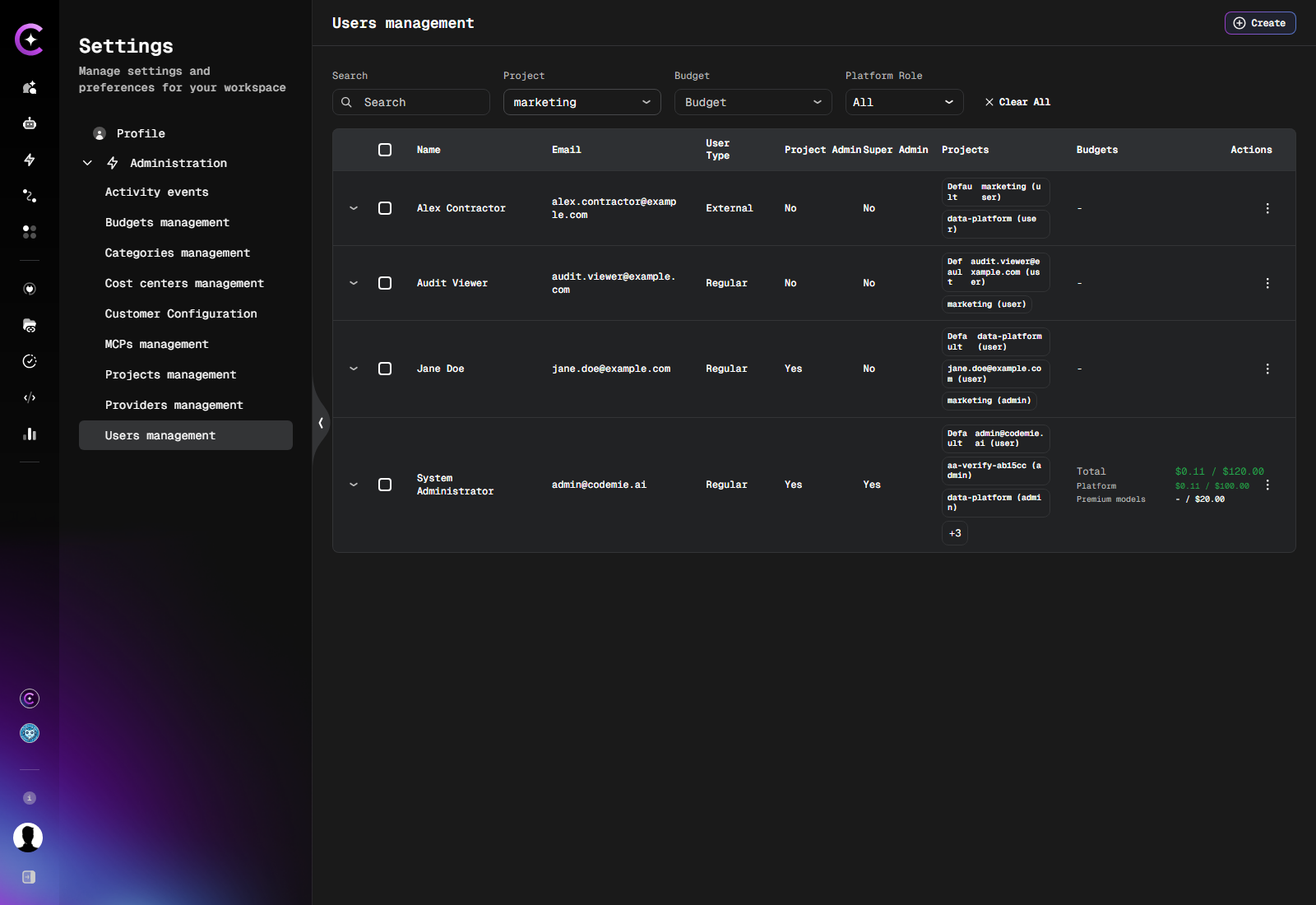This screenshot has width=1316, height=905.
Task: Click the folder with link icon
Action: pyautogui.click(x=30, y=325)
